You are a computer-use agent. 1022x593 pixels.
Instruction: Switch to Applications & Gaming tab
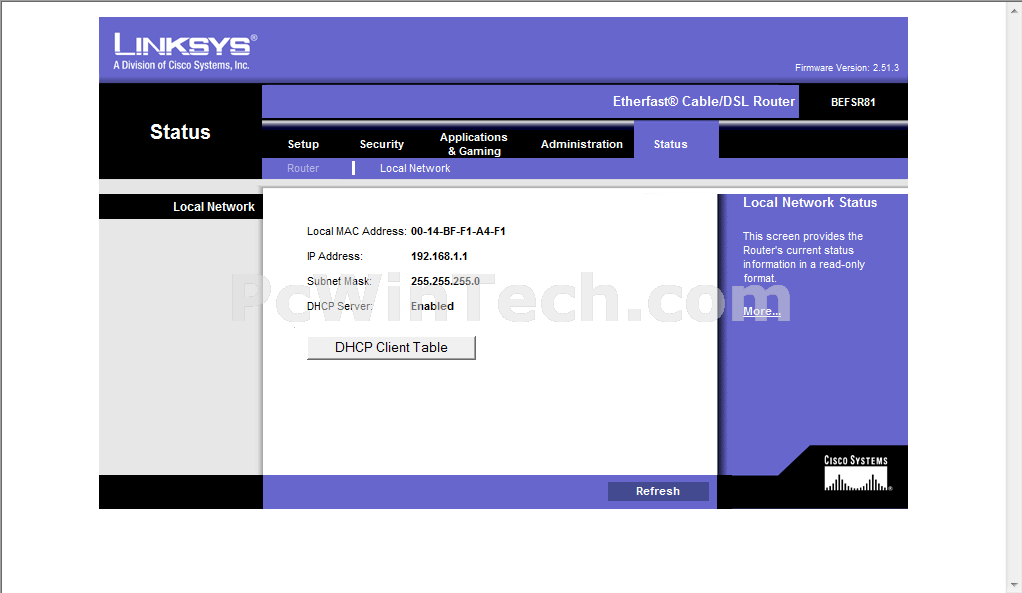pyautogui.click(x=474, y=144)
